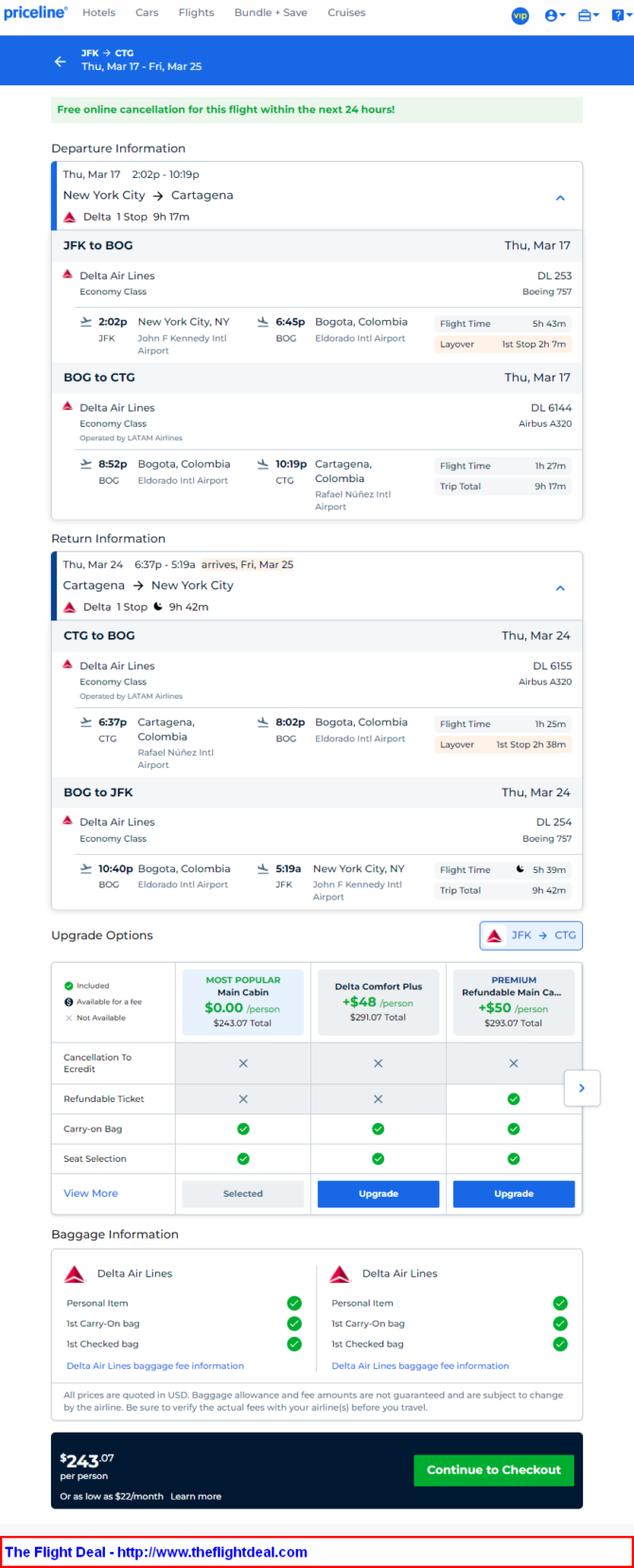Select the JFK → CTG upgrade leg selector

click(531, 935)
